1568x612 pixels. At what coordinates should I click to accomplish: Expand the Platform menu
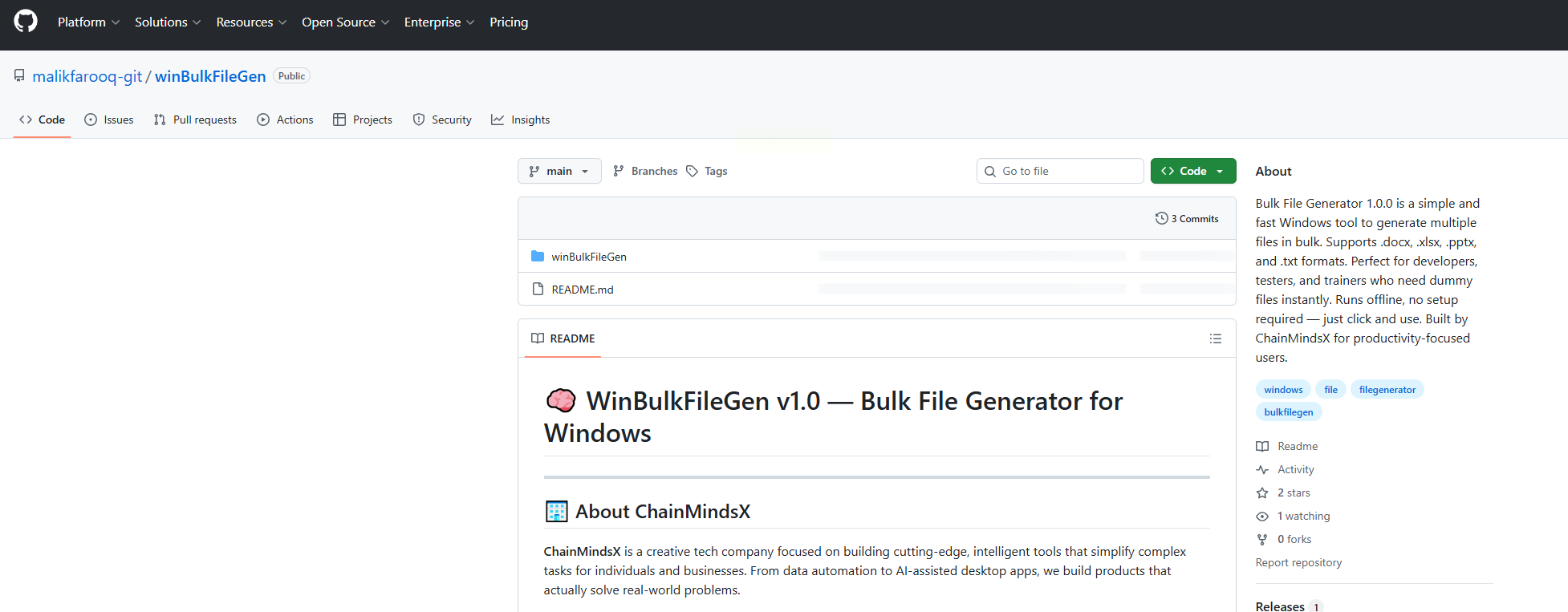coord(88,22)
